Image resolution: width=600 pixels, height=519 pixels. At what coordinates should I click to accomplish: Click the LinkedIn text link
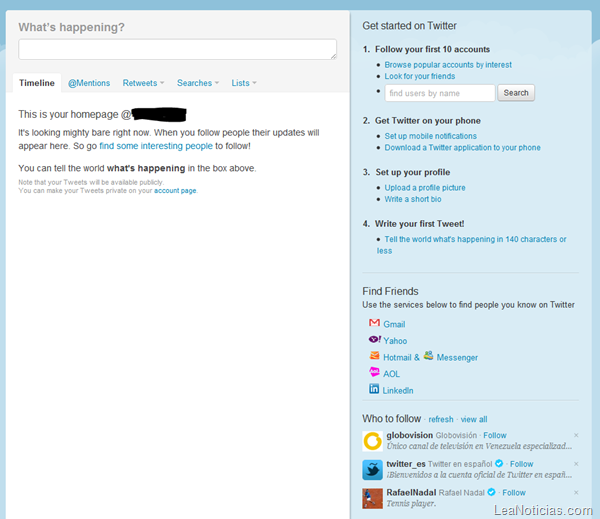point(398,390)
